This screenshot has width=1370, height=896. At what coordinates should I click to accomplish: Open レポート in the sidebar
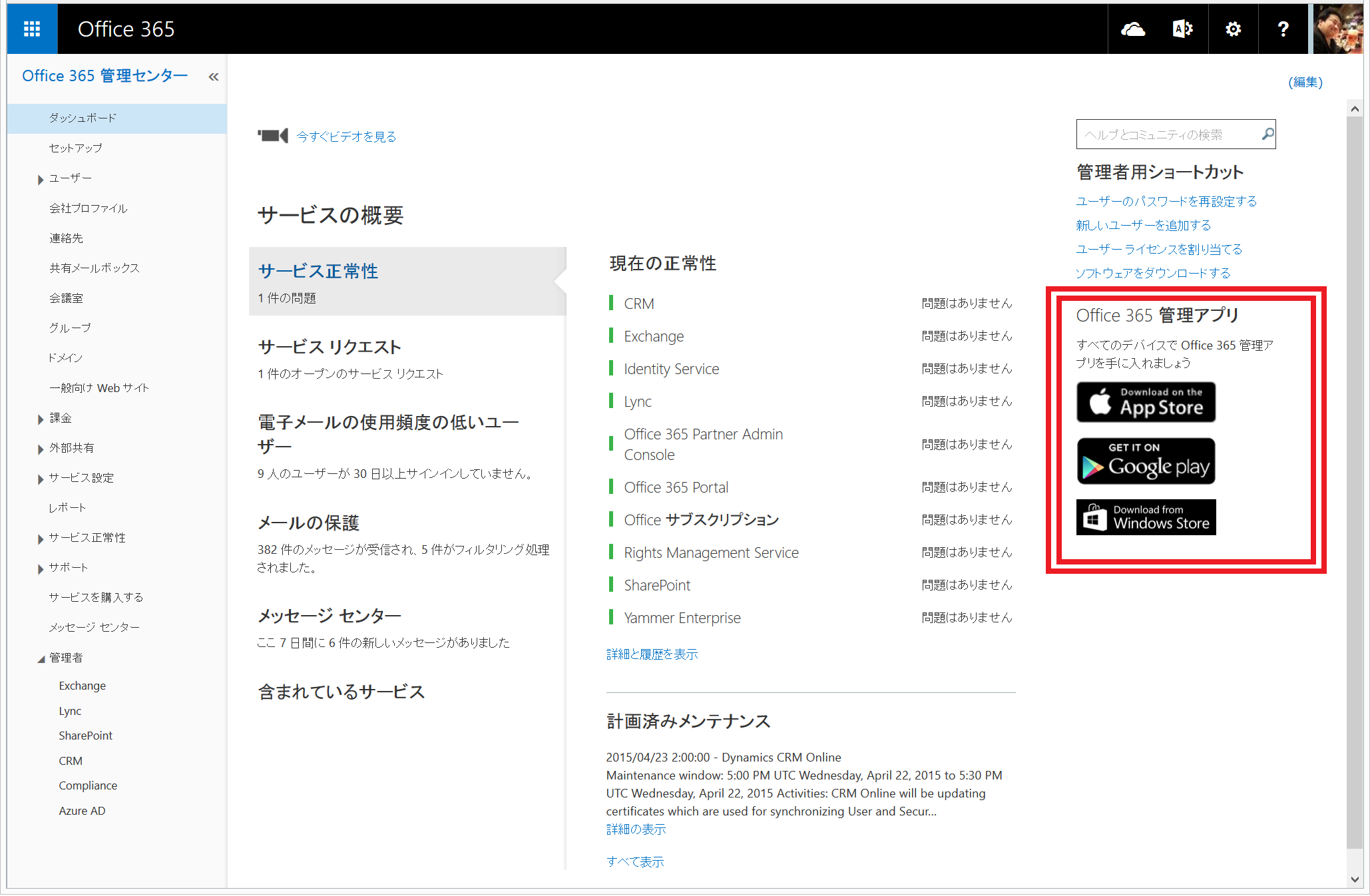pyautogui.click(x=67, y=508)
